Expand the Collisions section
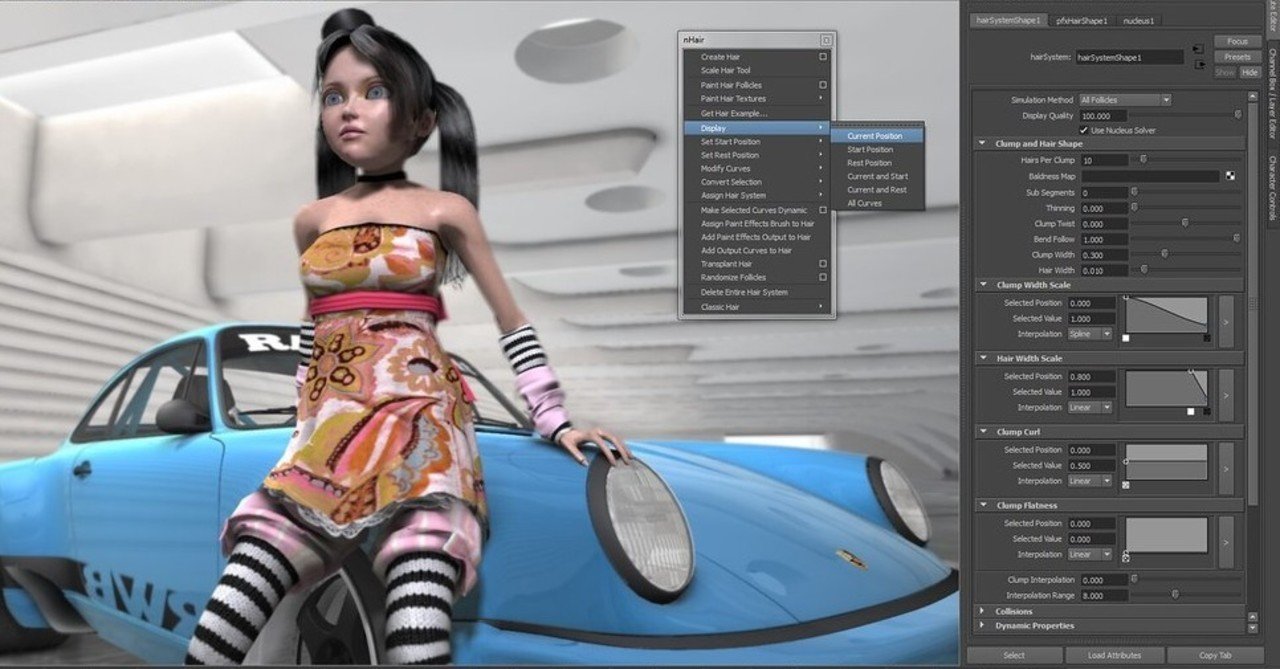The image size is (1280, 669). 982,611
